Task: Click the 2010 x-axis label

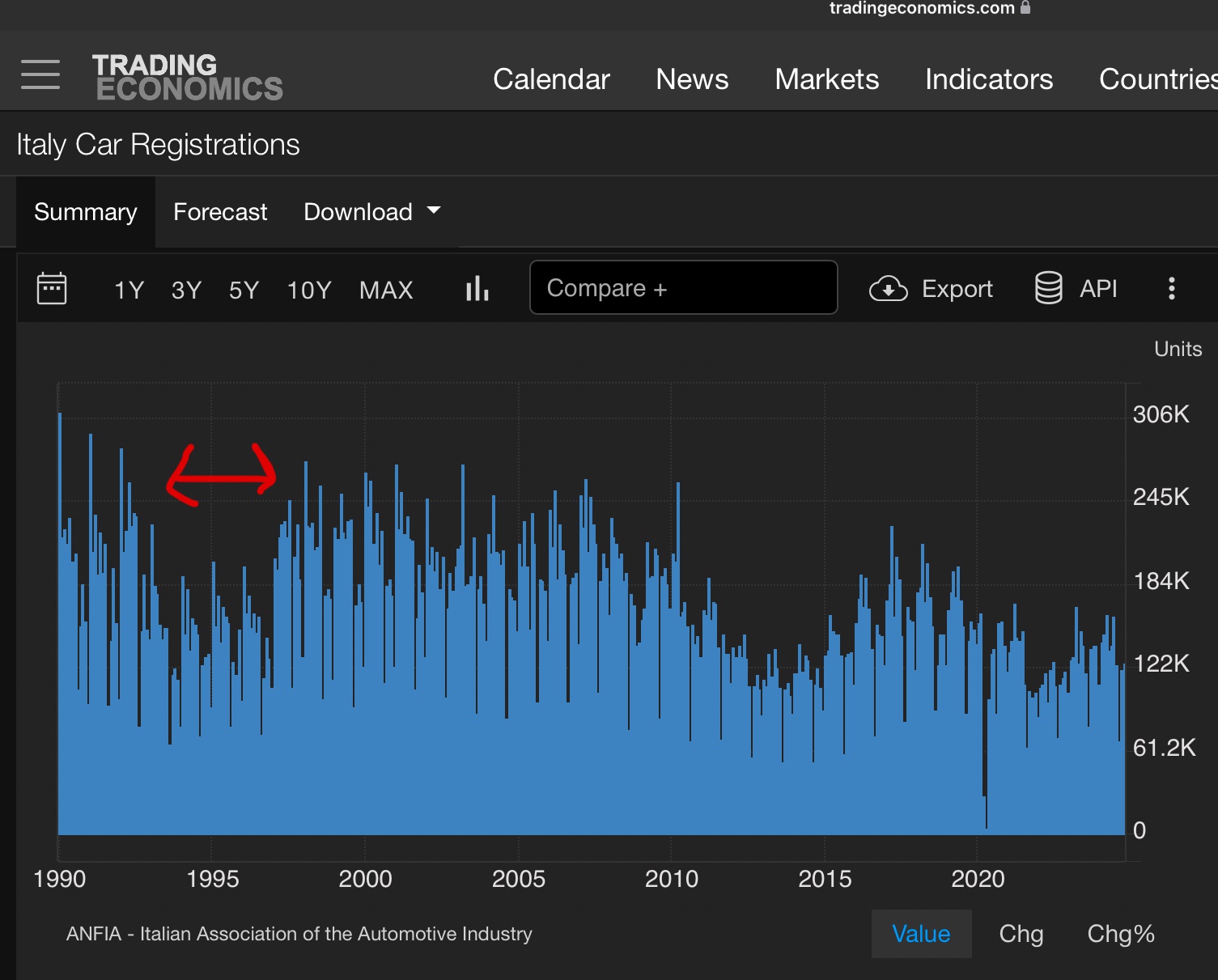Action: tap(671, 879)
